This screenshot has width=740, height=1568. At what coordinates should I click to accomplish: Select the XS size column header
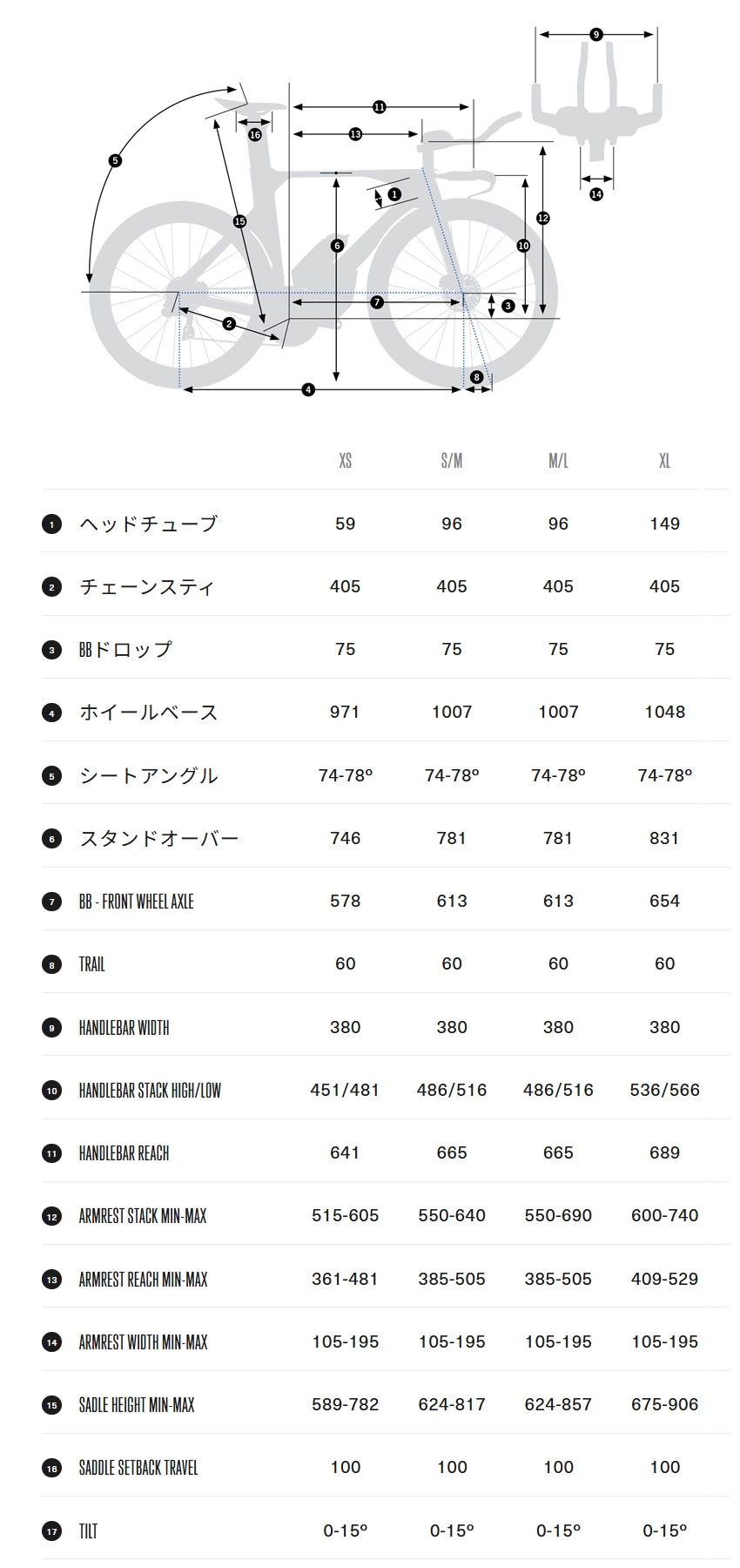tap(345, 461)
